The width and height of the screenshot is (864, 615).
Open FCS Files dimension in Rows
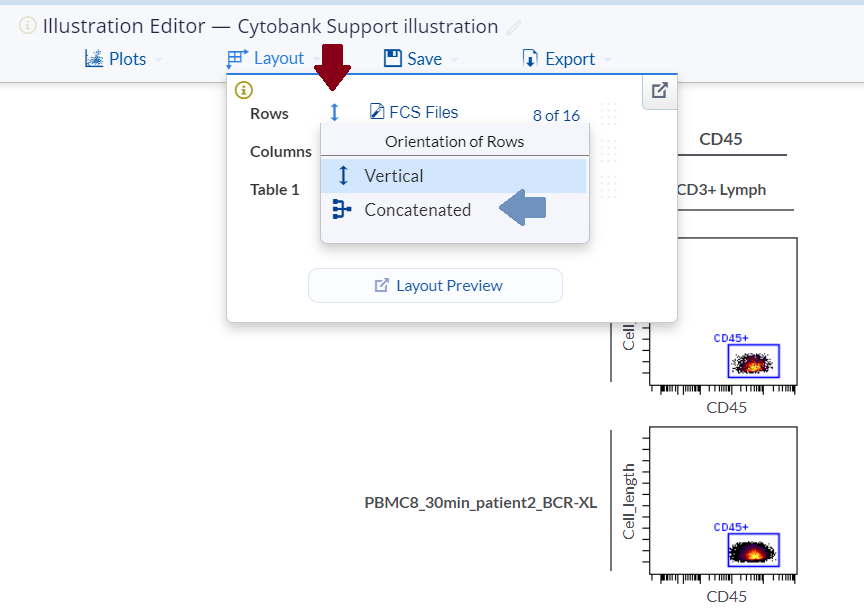pos(414,113)
